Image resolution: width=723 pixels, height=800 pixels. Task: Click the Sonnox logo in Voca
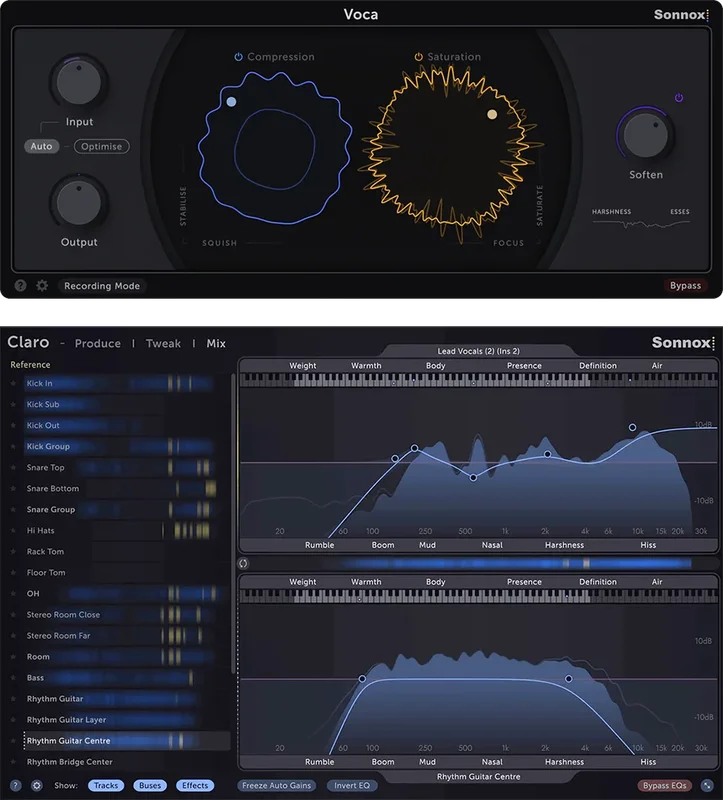click(681, 14)
